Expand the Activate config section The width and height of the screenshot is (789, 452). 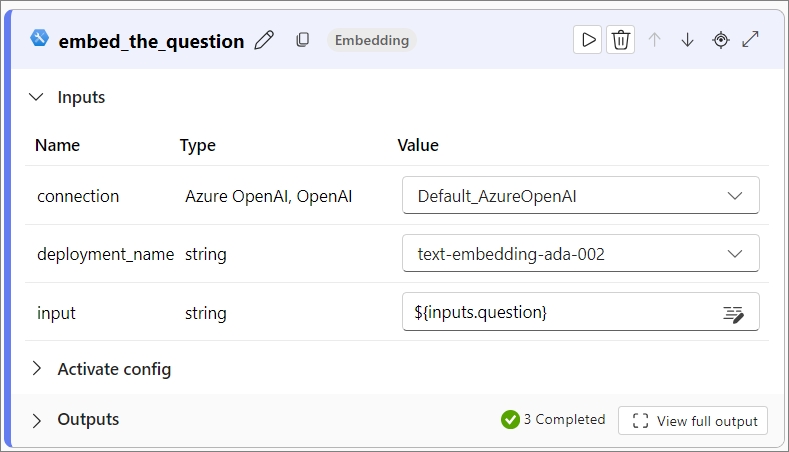tap(37, 369)
